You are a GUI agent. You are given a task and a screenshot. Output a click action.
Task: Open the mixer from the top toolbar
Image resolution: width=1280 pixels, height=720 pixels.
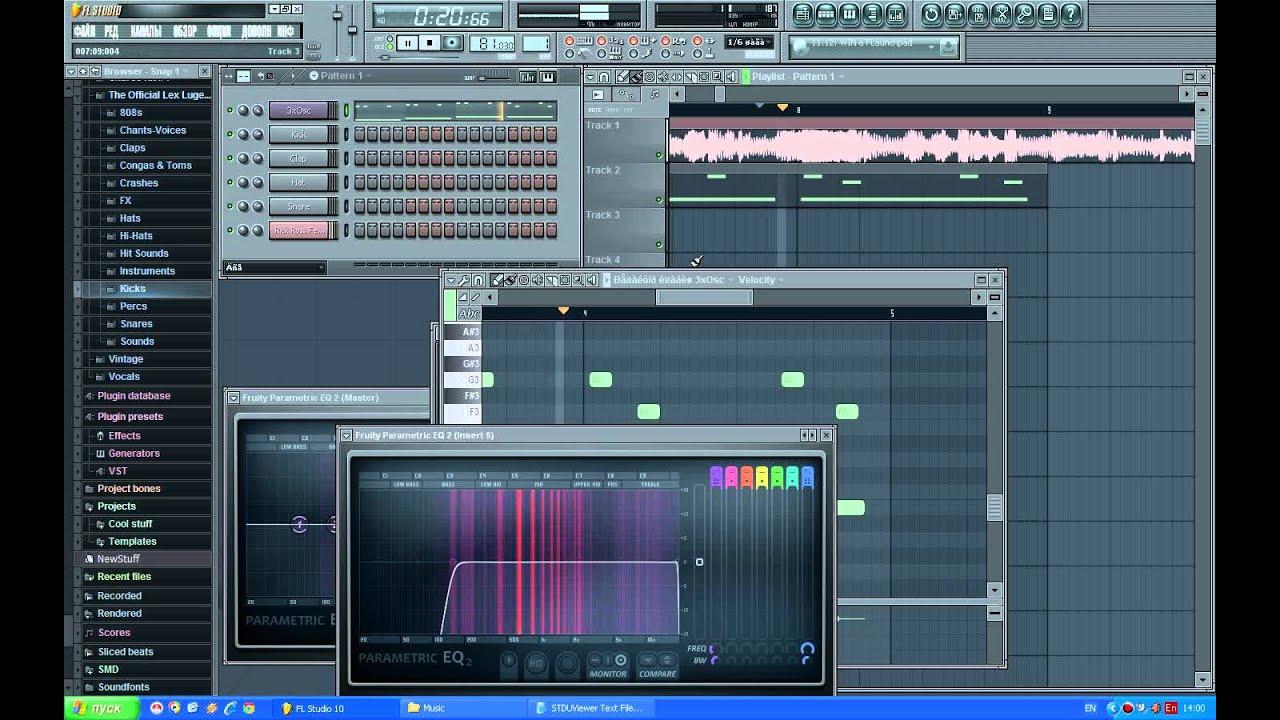pos(896,14)
